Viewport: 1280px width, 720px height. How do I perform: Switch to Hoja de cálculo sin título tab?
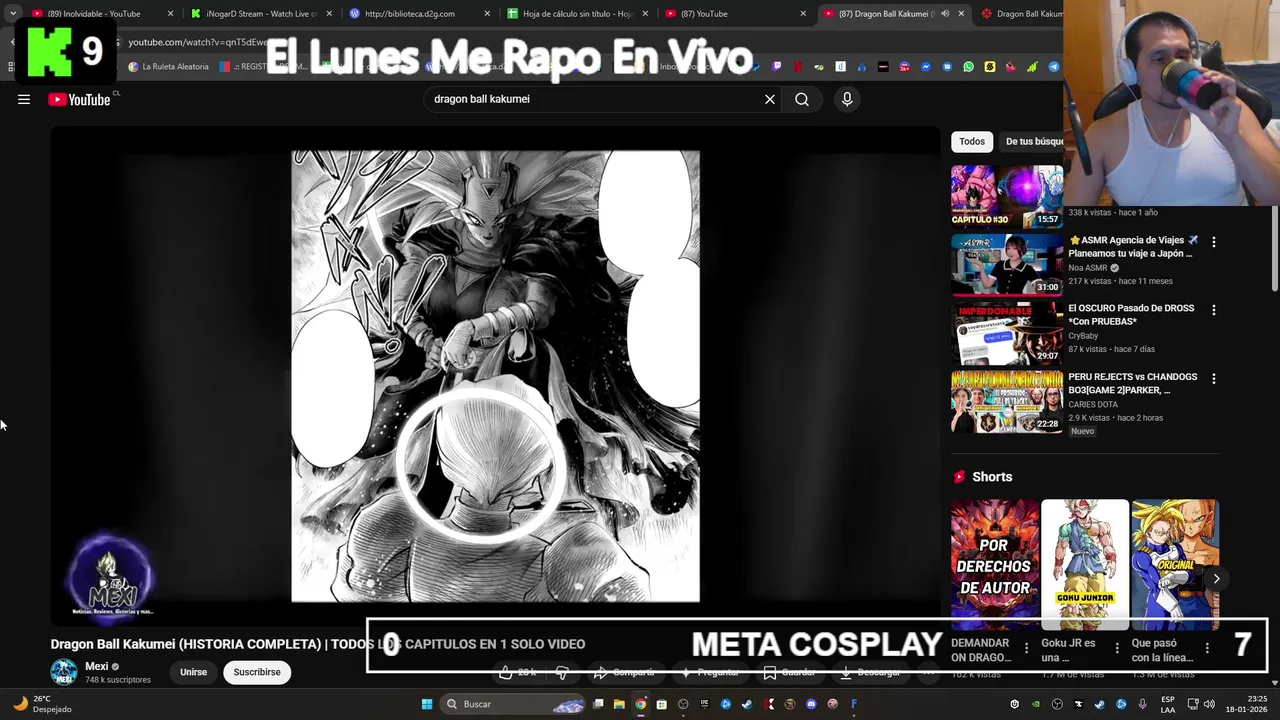(x=577, y=14)
